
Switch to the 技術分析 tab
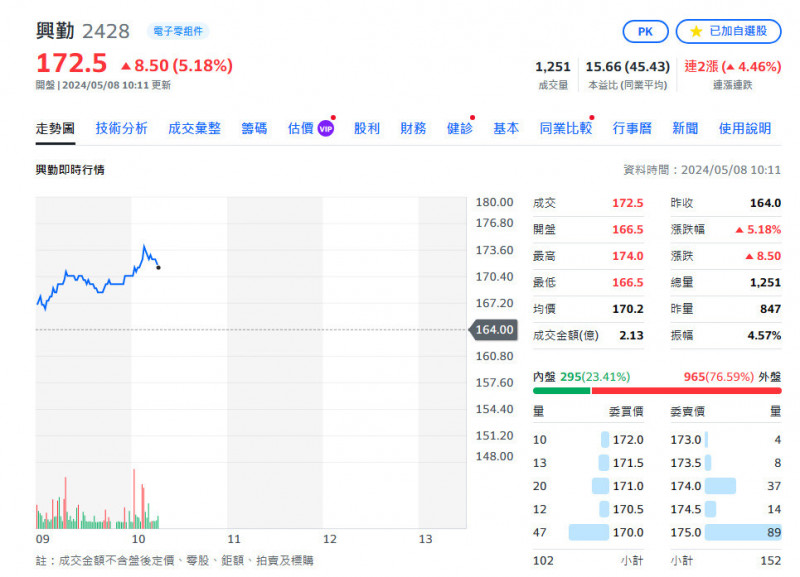coord(121,129)
